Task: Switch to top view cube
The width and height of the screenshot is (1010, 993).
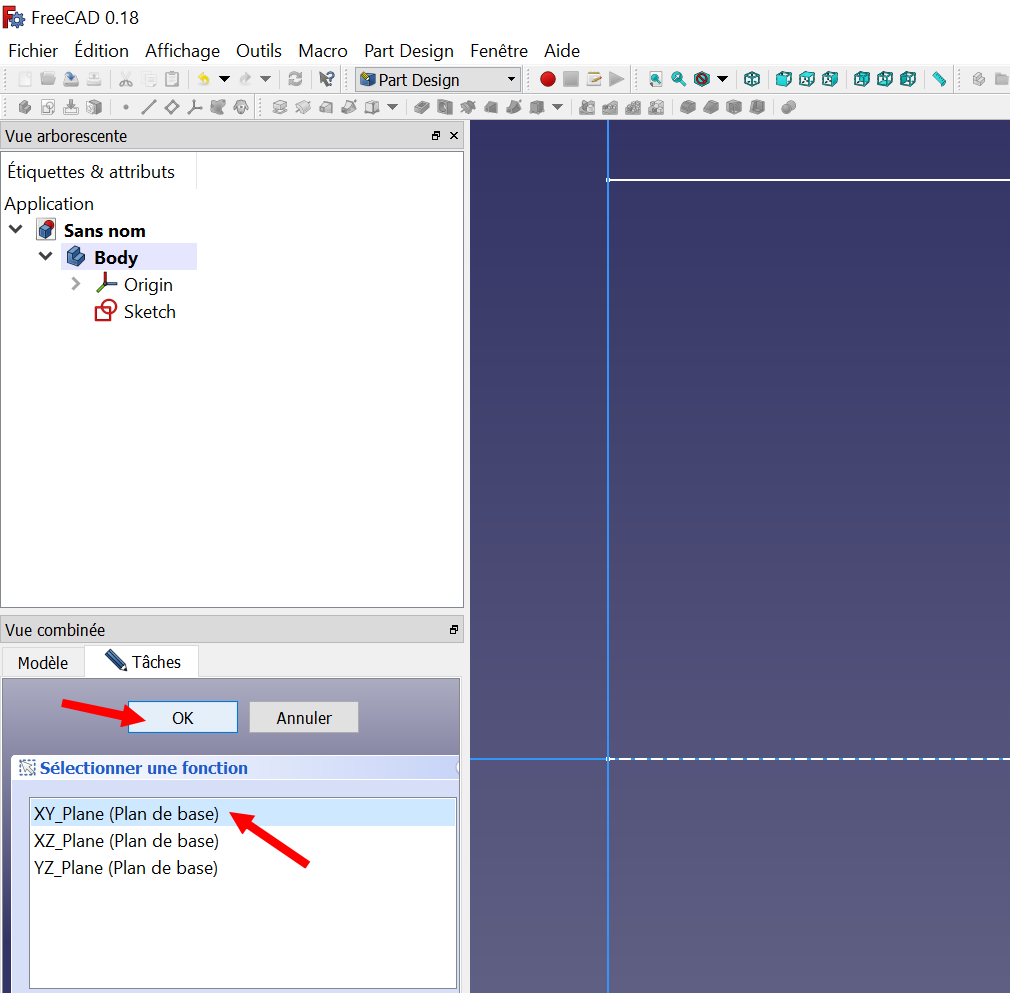Action: pos(806,79)
